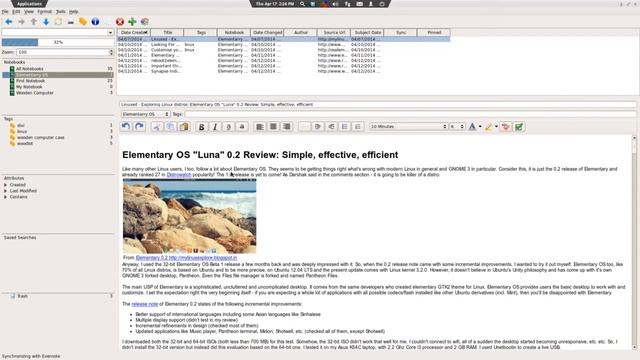Viewport: 640px width, 360px height.
Task: Filter by wooden computer case tag
Action: [40, 138]
